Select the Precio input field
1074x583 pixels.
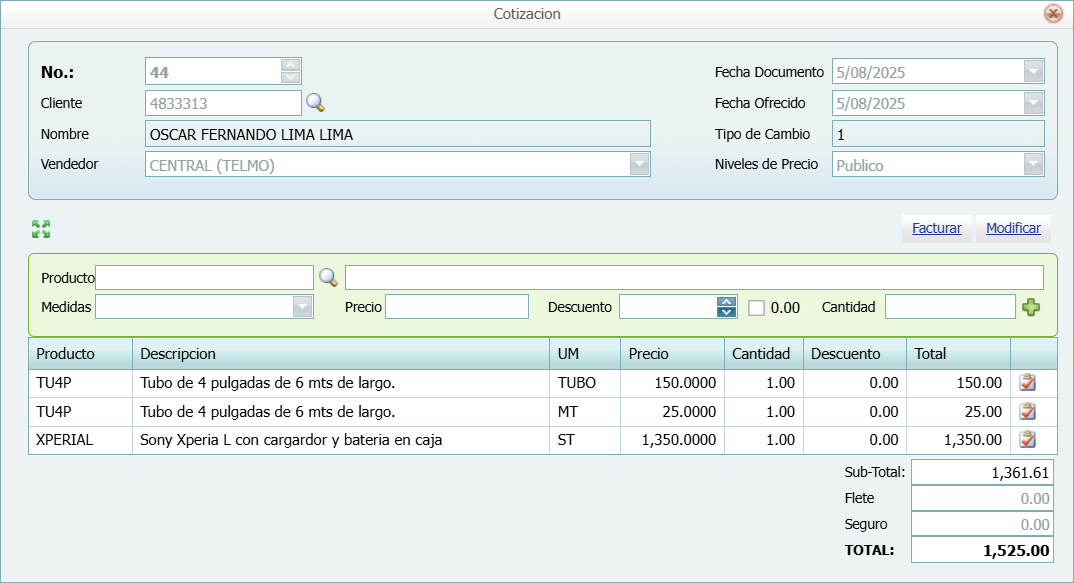(x=456, y=307)
